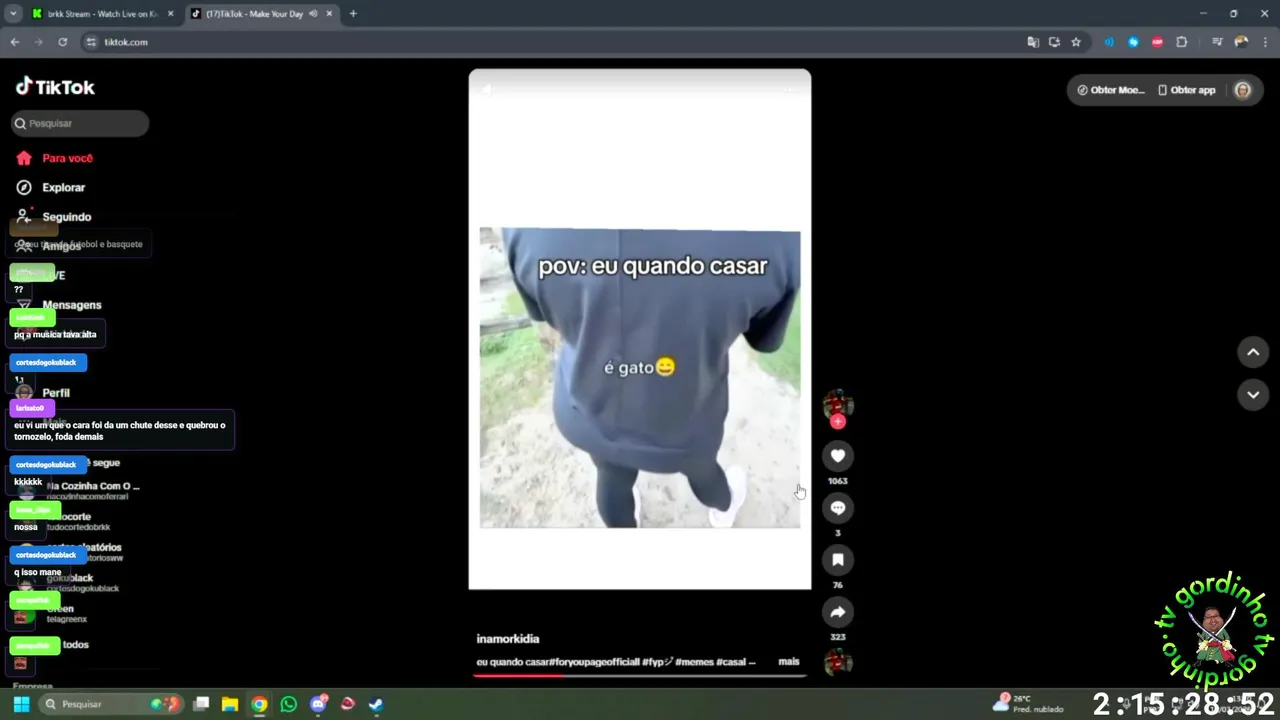Click the Para você home icon

[x=24, y=158]
